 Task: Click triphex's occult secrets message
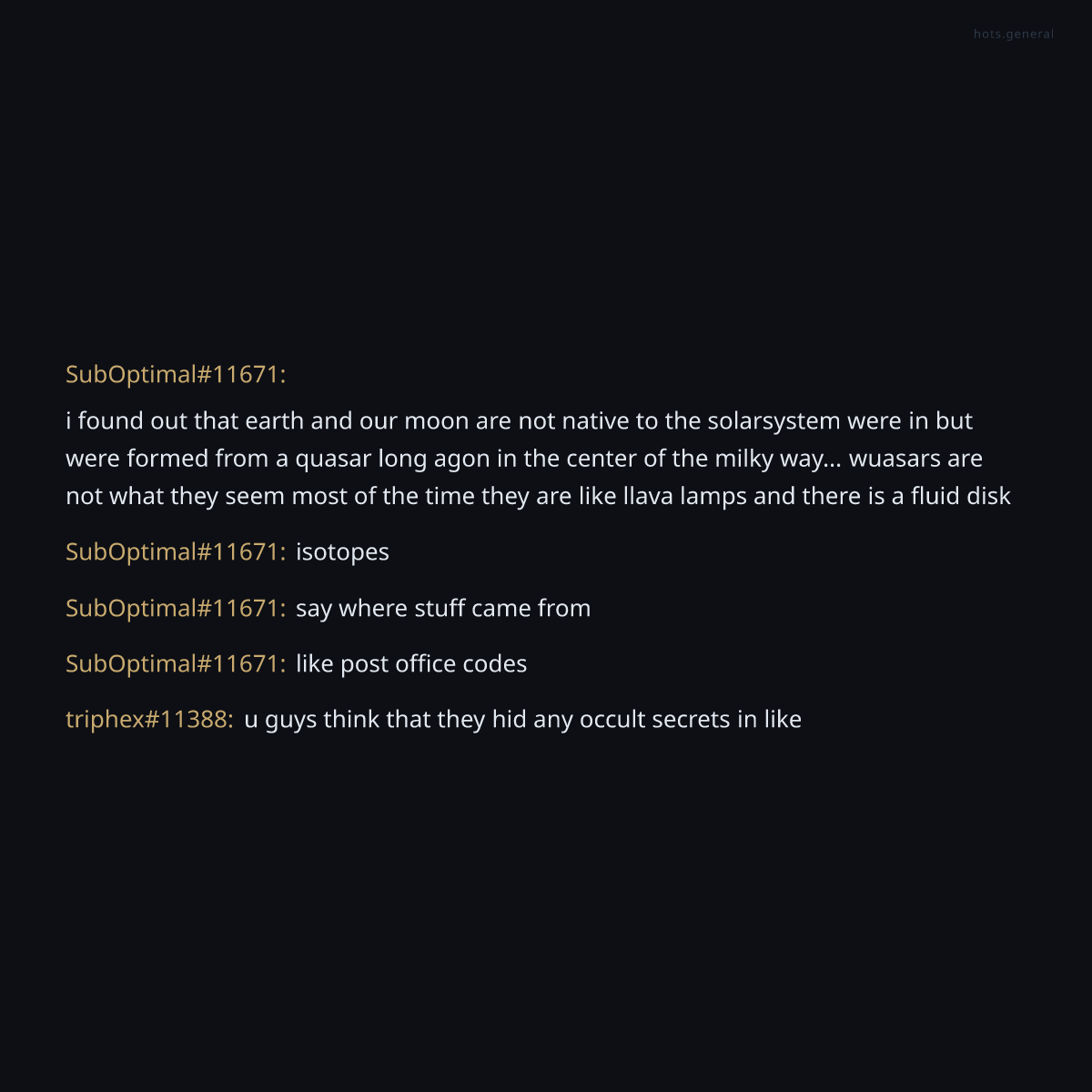click(x=522, y=719)
